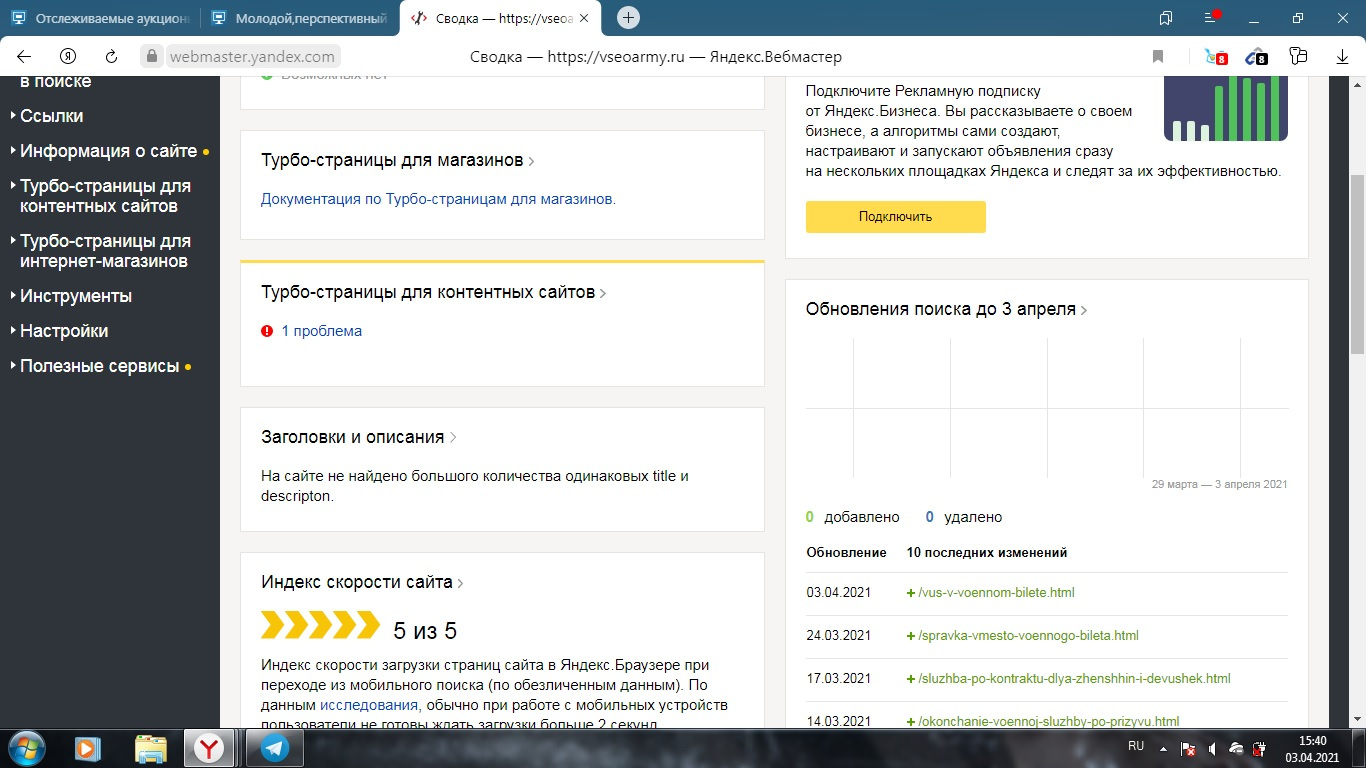Follow the исследования link
1366x768 pixels.
[370, 705]
